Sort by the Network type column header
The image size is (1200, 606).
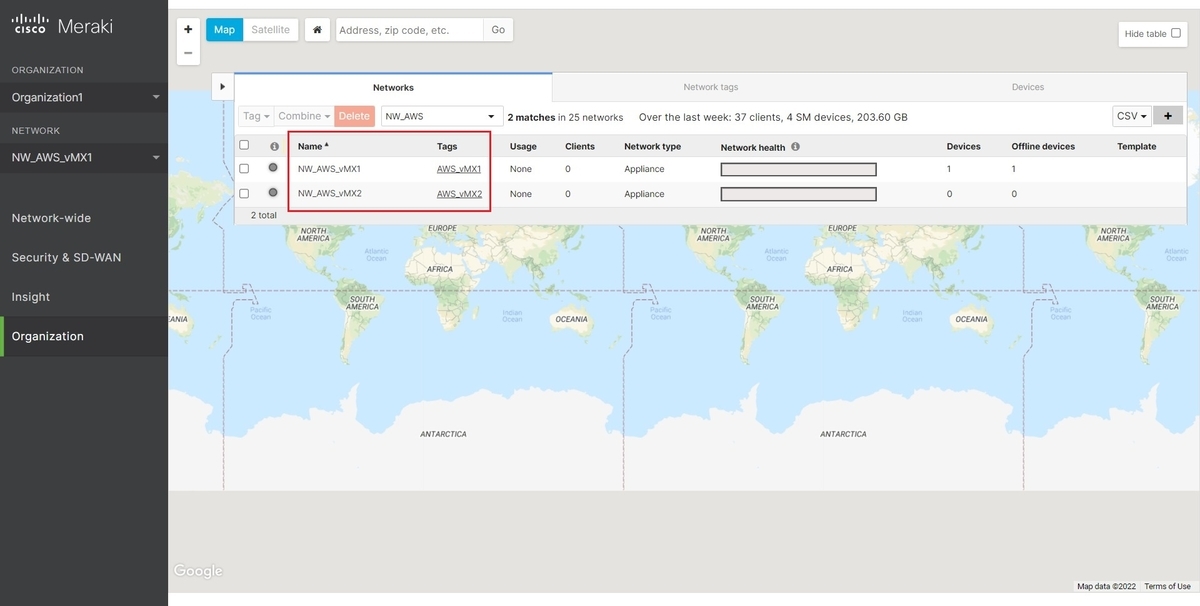tap(652, 146)
